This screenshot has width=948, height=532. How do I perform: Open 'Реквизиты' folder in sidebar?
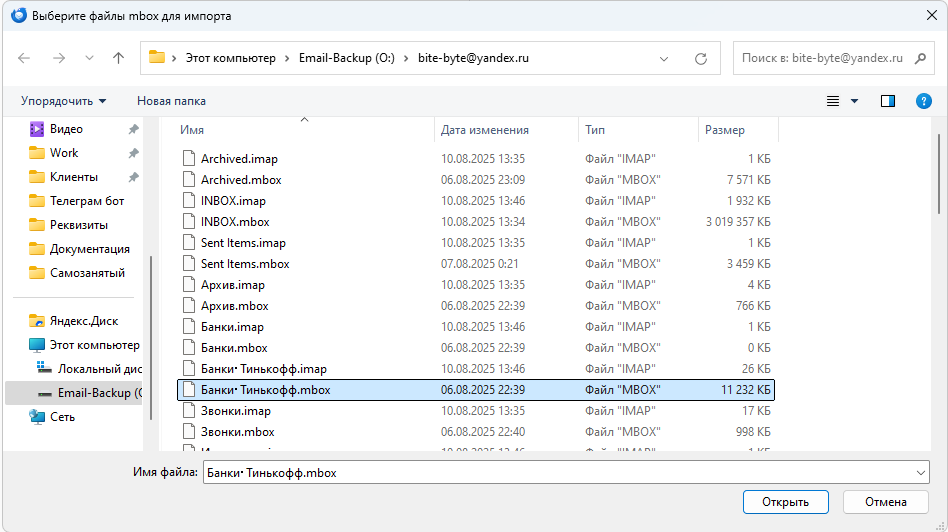(x=79, y=225)
